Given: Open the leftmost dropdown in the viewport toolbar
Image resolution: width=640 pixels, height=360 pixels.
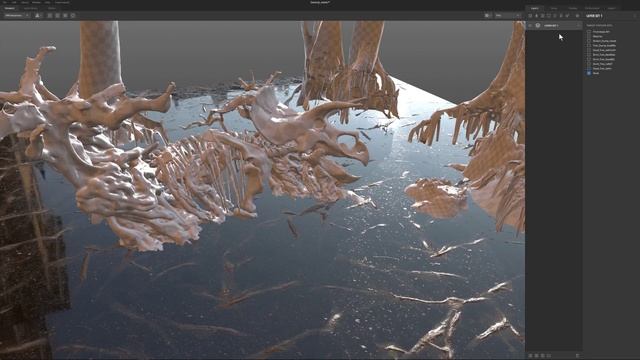Looking at the screenshot, I should click(x=16, y=16).
